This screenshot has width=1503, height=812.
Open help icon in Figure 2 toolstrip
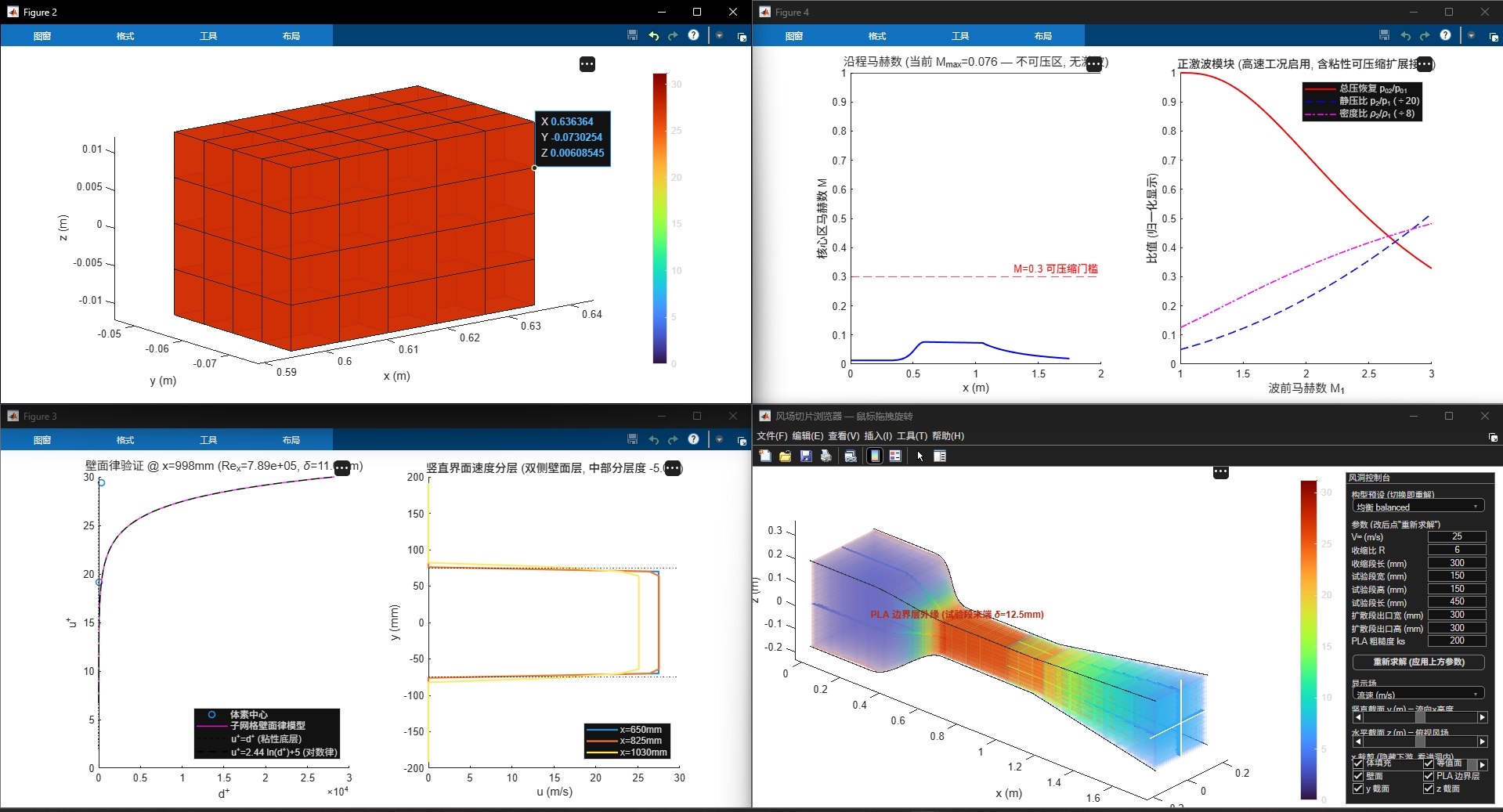[x=693, y=35]
